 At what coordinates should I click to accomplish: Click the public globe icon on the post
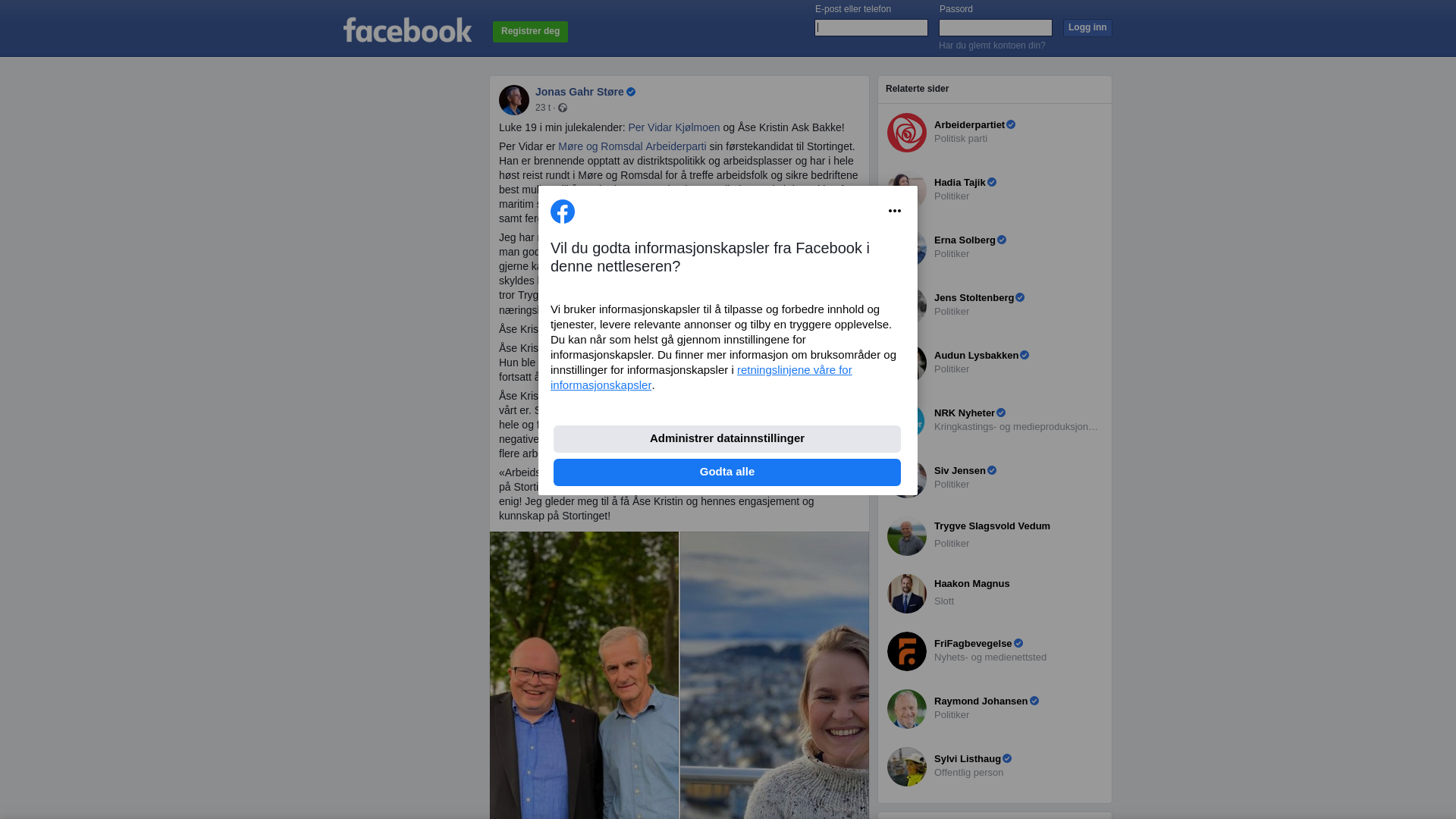tap(563, 108)
